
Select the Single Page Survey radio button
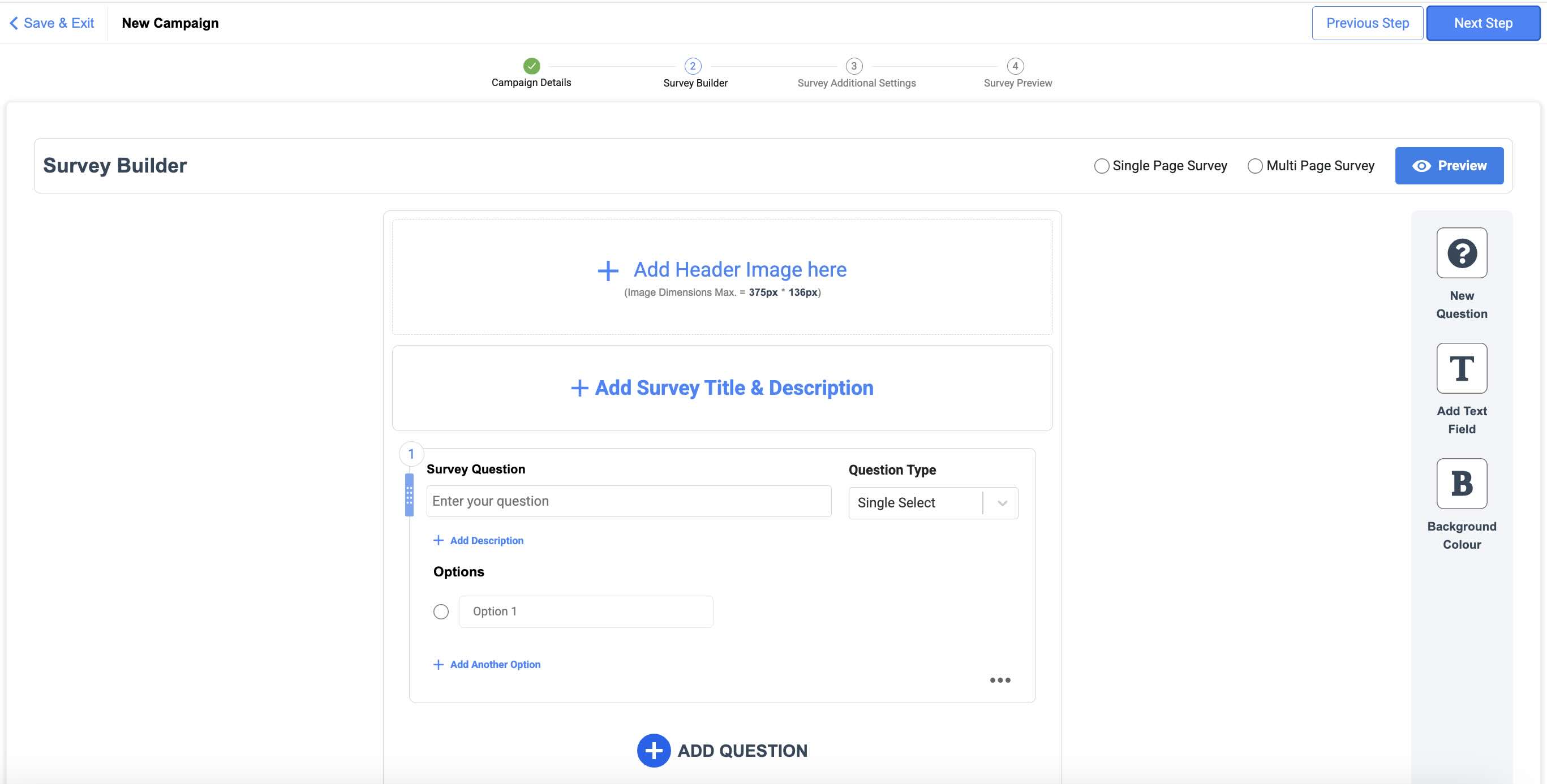point(1101,166)
